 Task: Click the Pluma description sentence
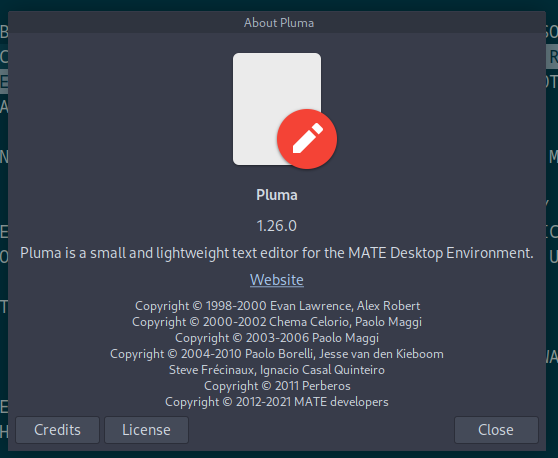[277, 253]
